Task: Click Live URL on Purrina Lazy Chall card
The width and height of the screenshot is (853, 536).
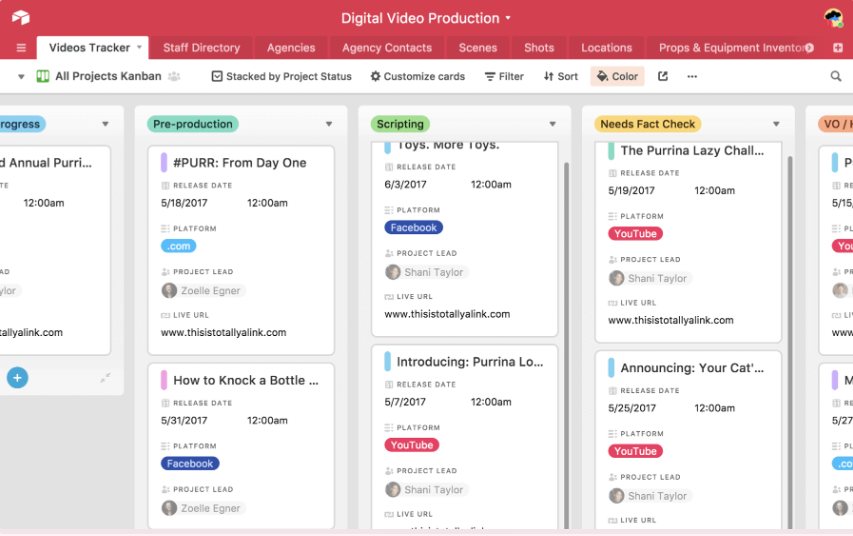Action: tap(671, 321)
